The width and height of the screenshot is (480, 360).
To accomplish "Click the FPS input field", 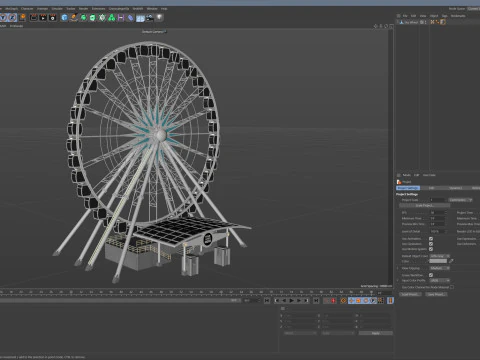I will [x=437, y=213].
